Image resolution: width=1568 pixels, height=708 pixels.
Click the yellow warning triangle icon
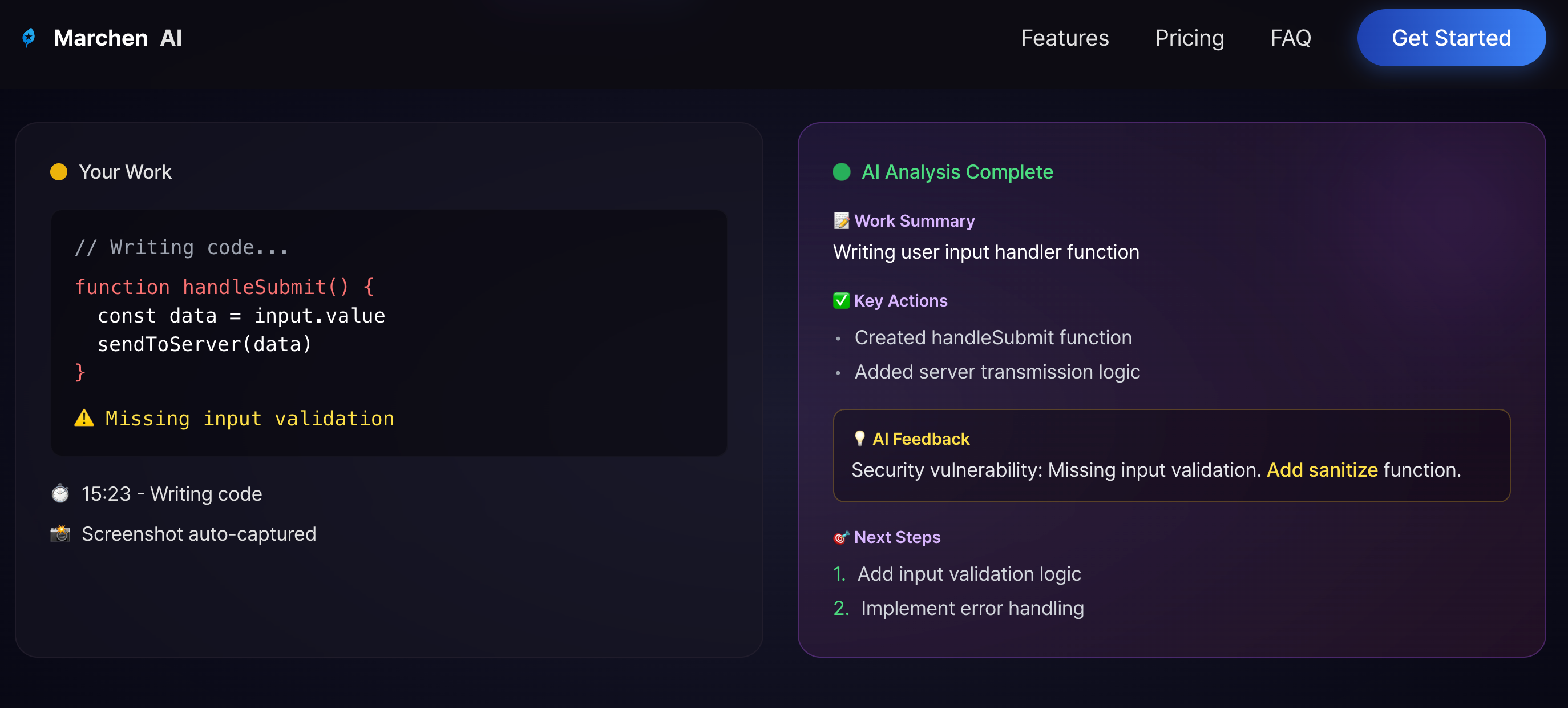tap(84, 418)
